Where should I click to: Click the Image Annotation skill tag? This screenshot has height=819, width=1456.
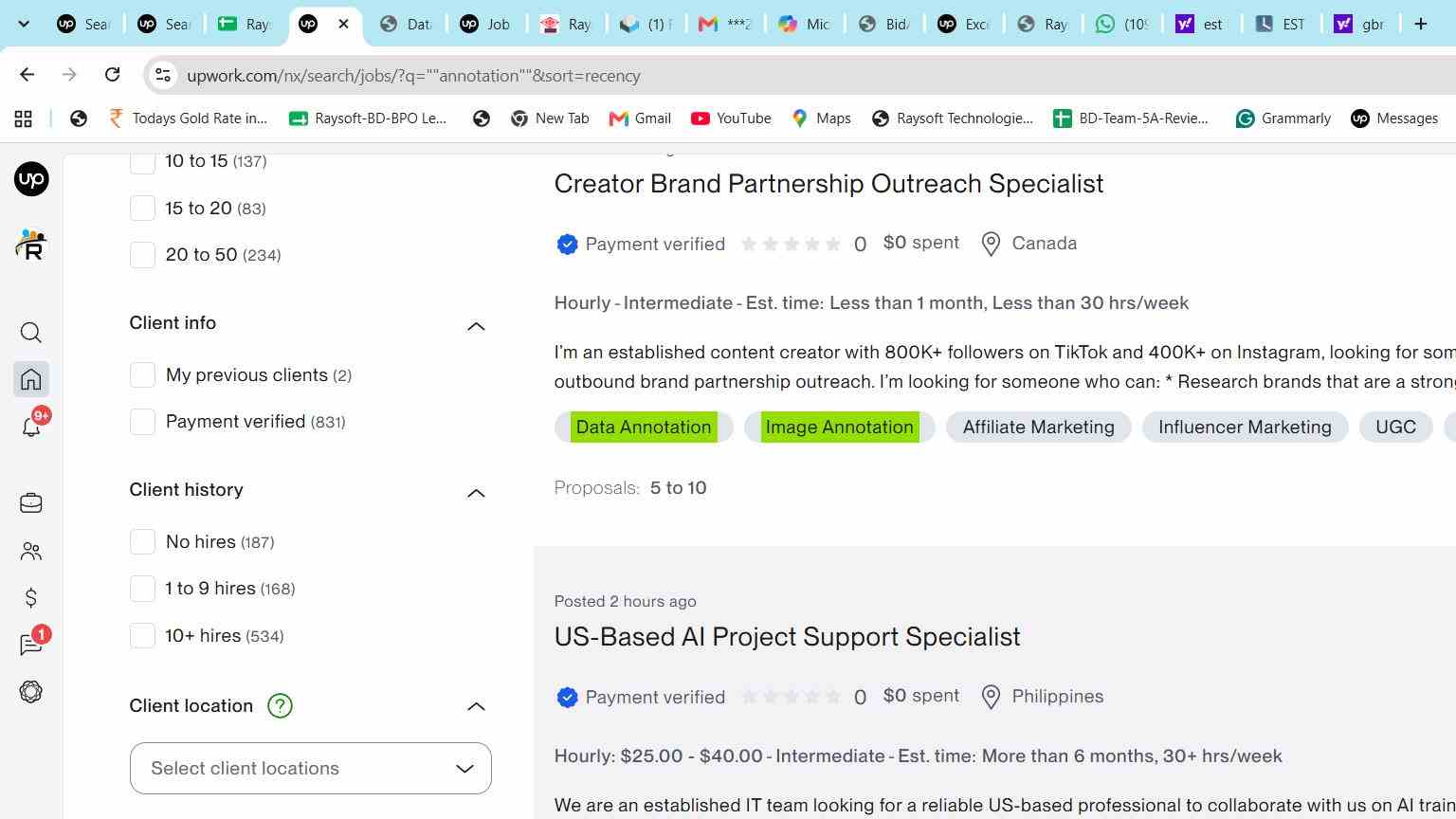840,428
